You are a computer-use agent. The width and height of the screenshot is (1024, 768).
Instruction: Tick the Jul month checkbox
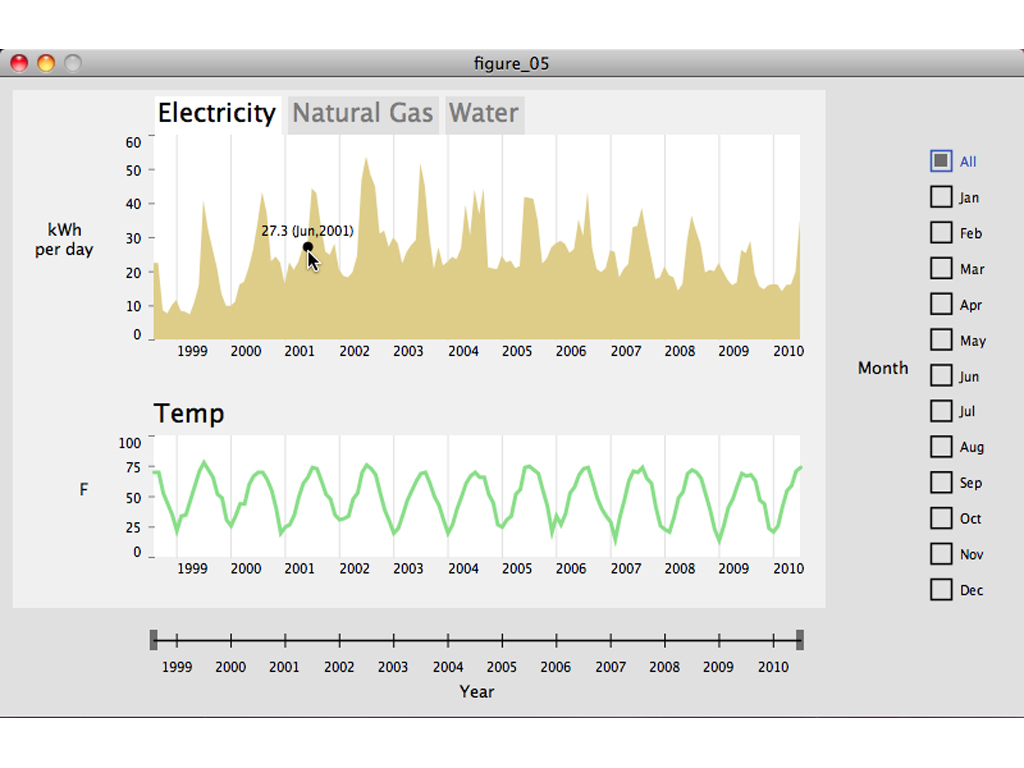(941, 411)
